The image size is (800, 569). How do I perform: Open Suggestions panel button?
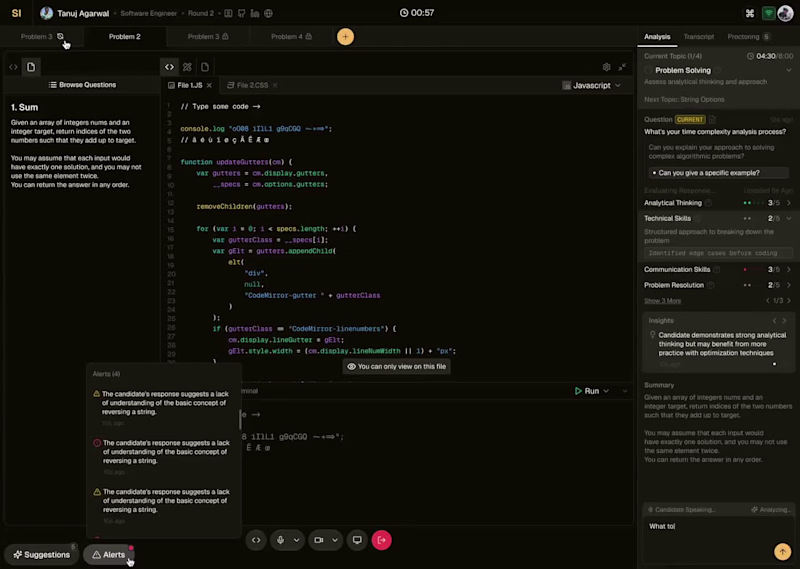[41, 555]
